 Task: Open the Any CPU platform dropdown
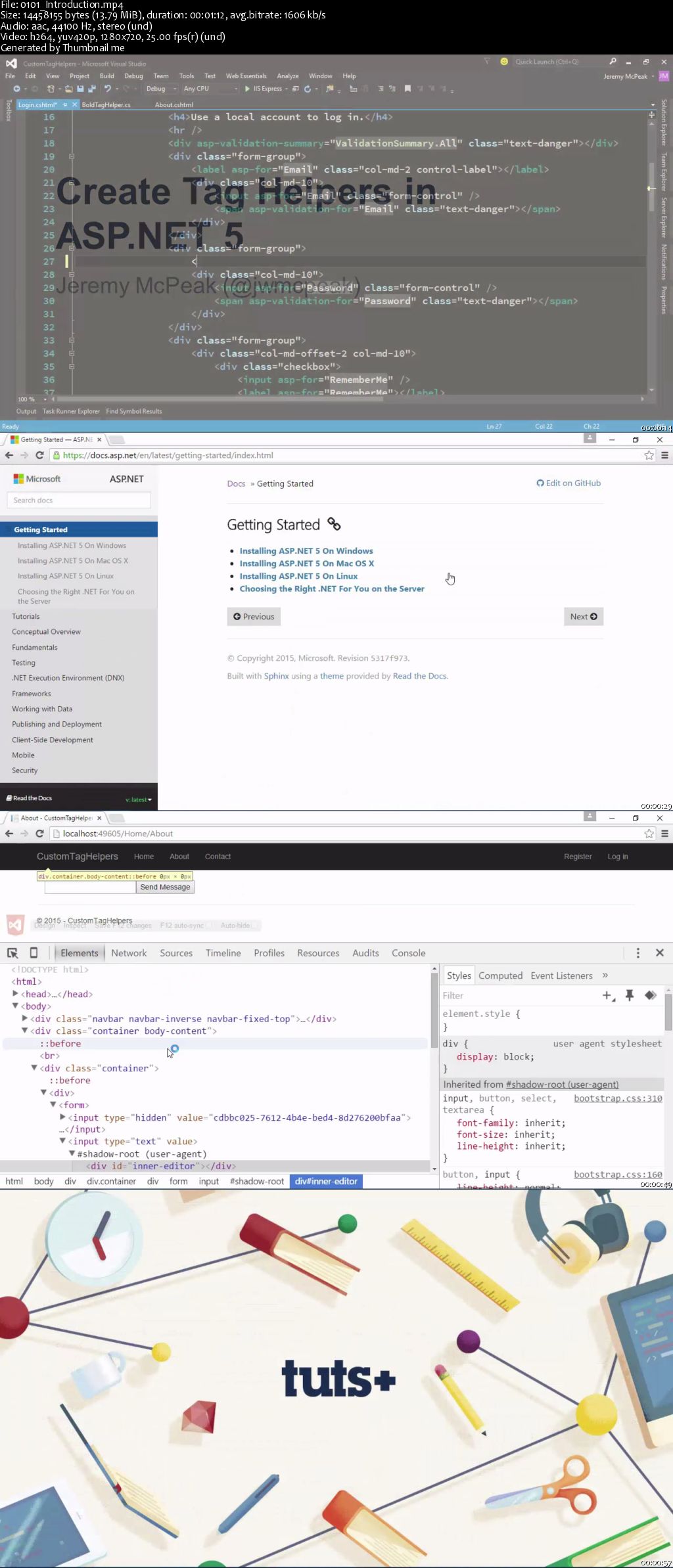point(210,89)
